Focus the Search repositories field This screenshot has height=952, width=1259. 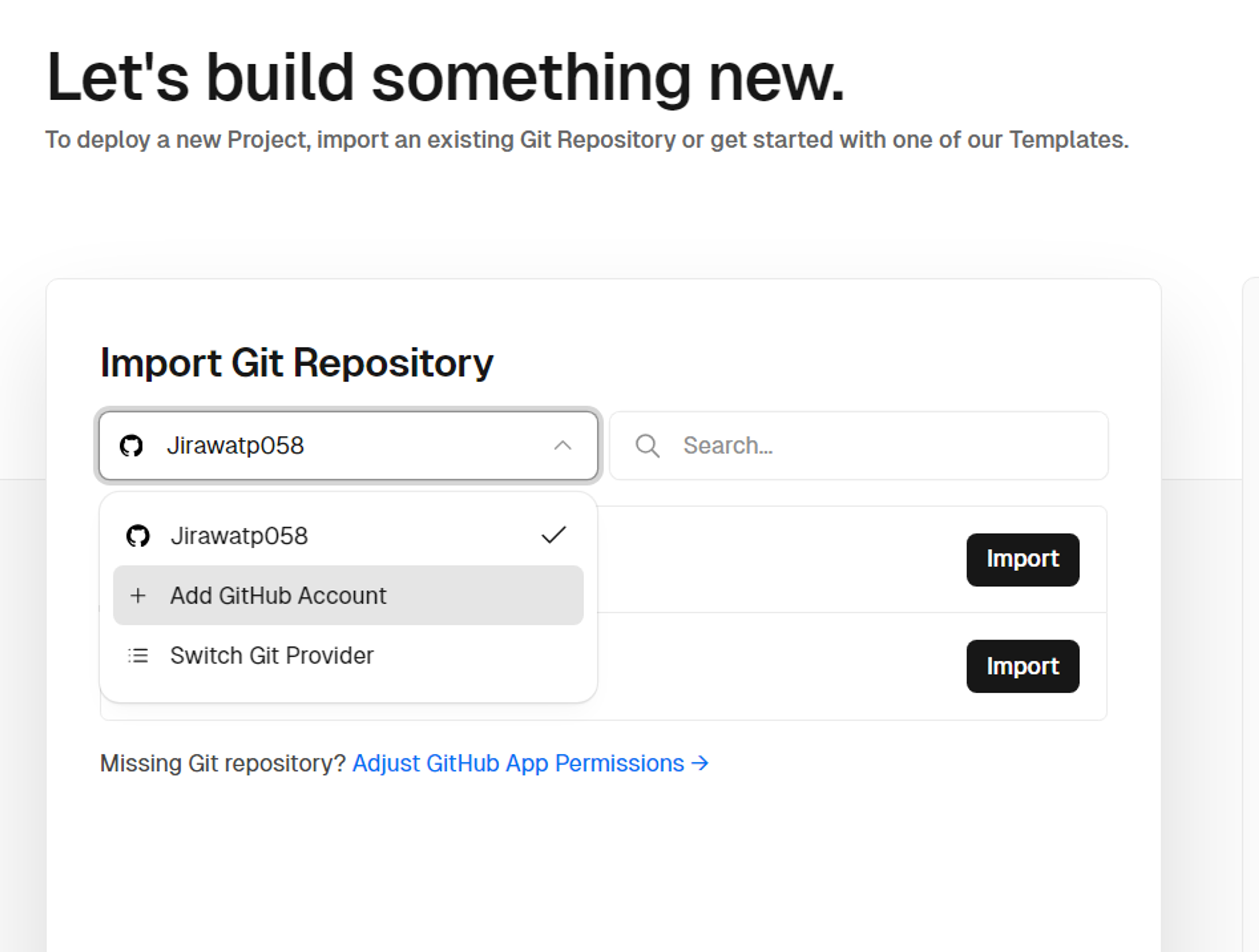point(859,446)
